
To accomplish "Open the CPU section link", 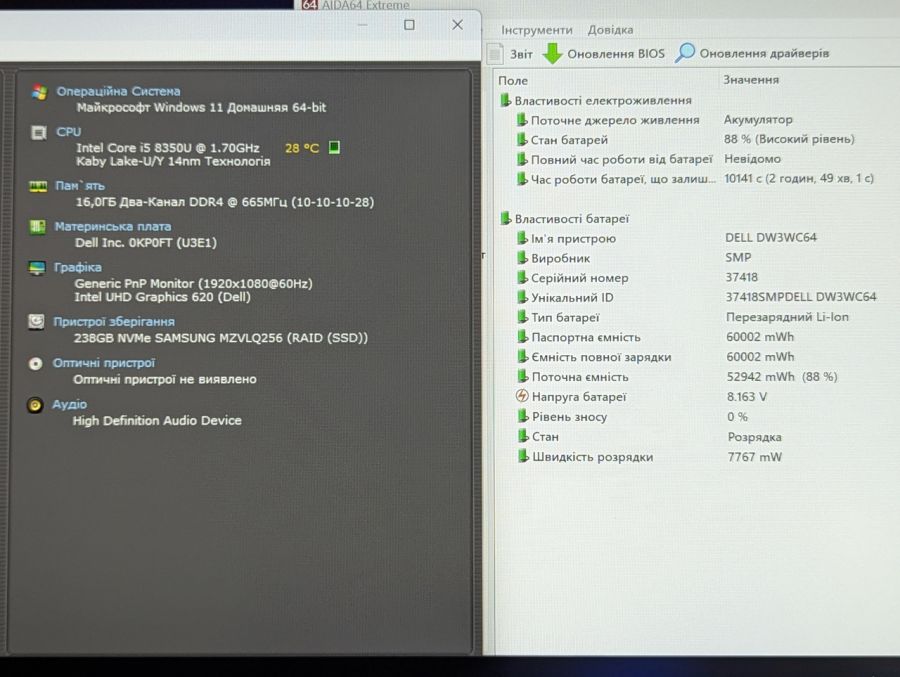I will (x=68, y=131).
